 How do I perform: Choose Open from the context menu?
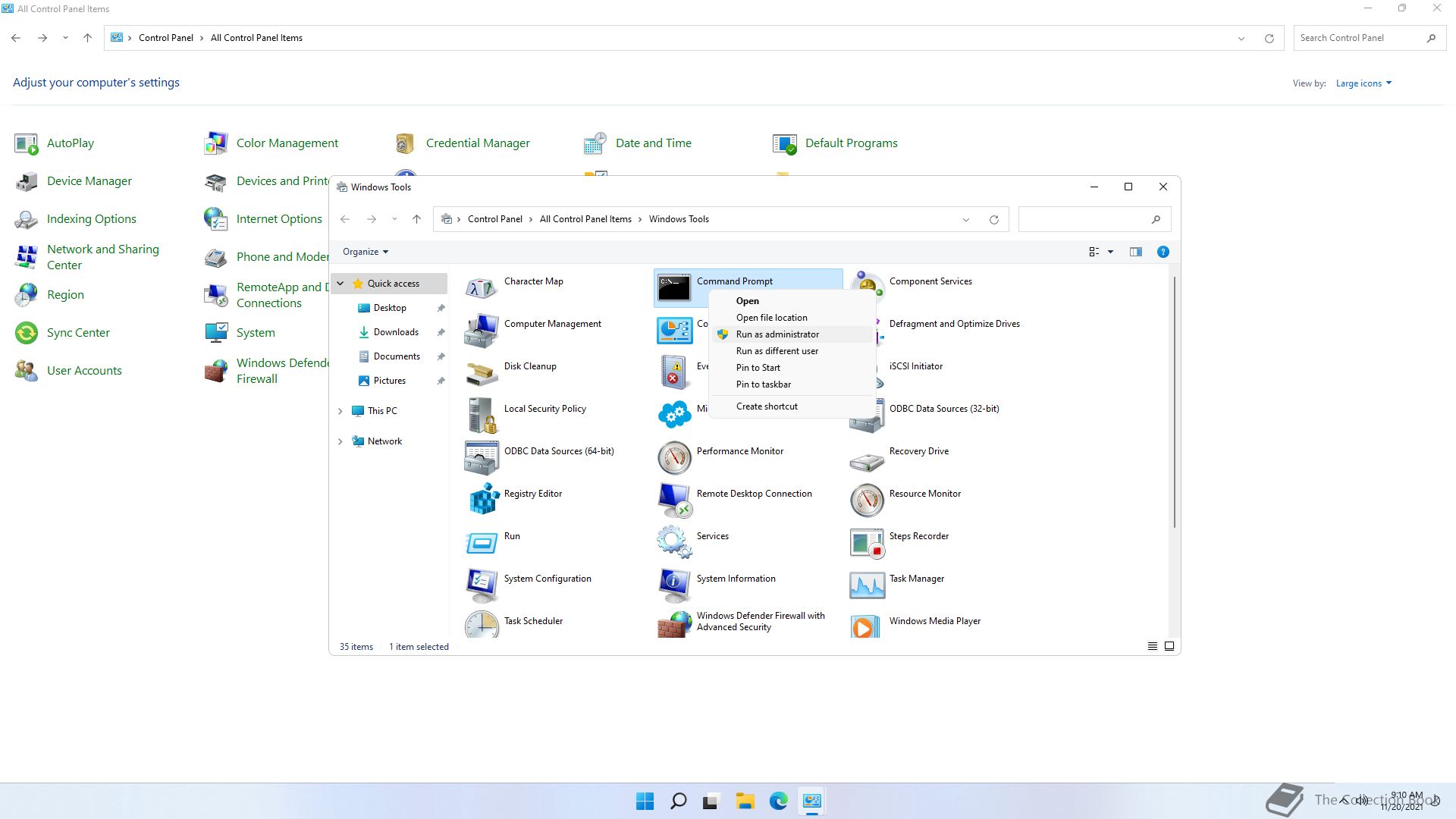pos(792,301)
